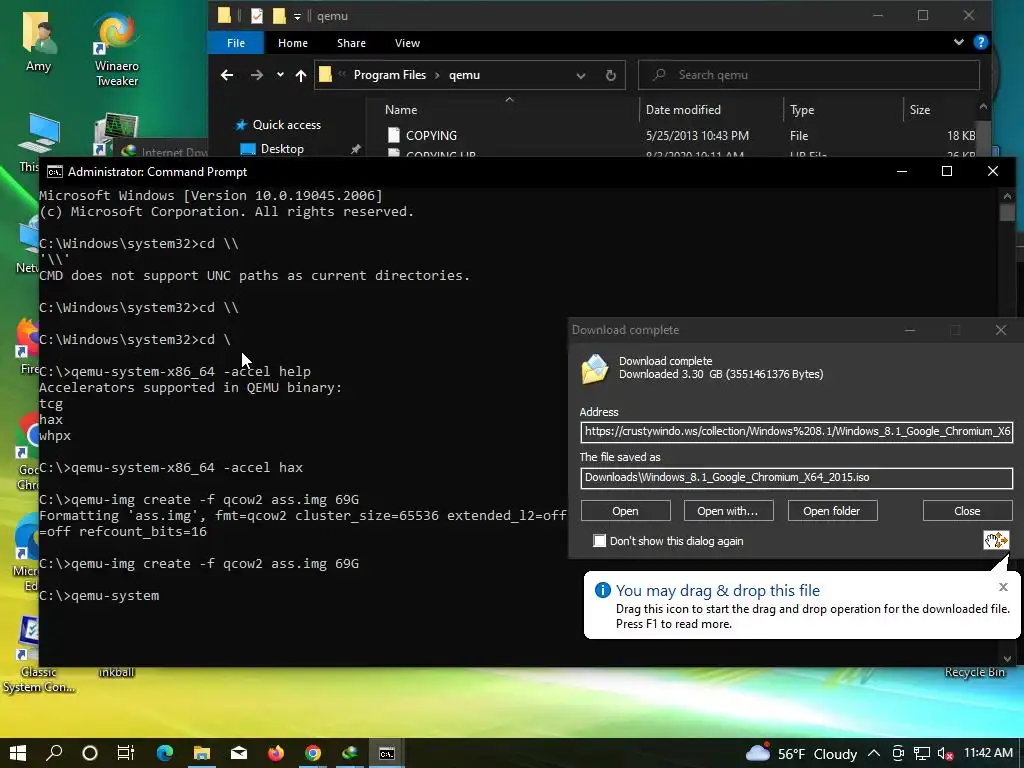1024x768 pixels.
Task: Click the drag and drop hand icon
Action: pos(996,540)
